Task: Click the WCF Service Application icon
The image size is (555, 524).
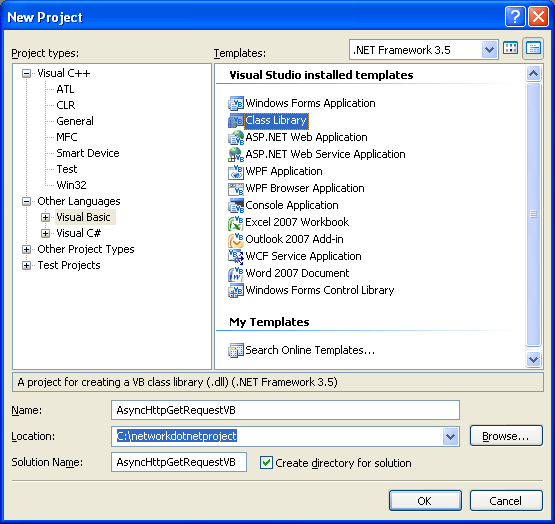Action: [x=236, y=256]
